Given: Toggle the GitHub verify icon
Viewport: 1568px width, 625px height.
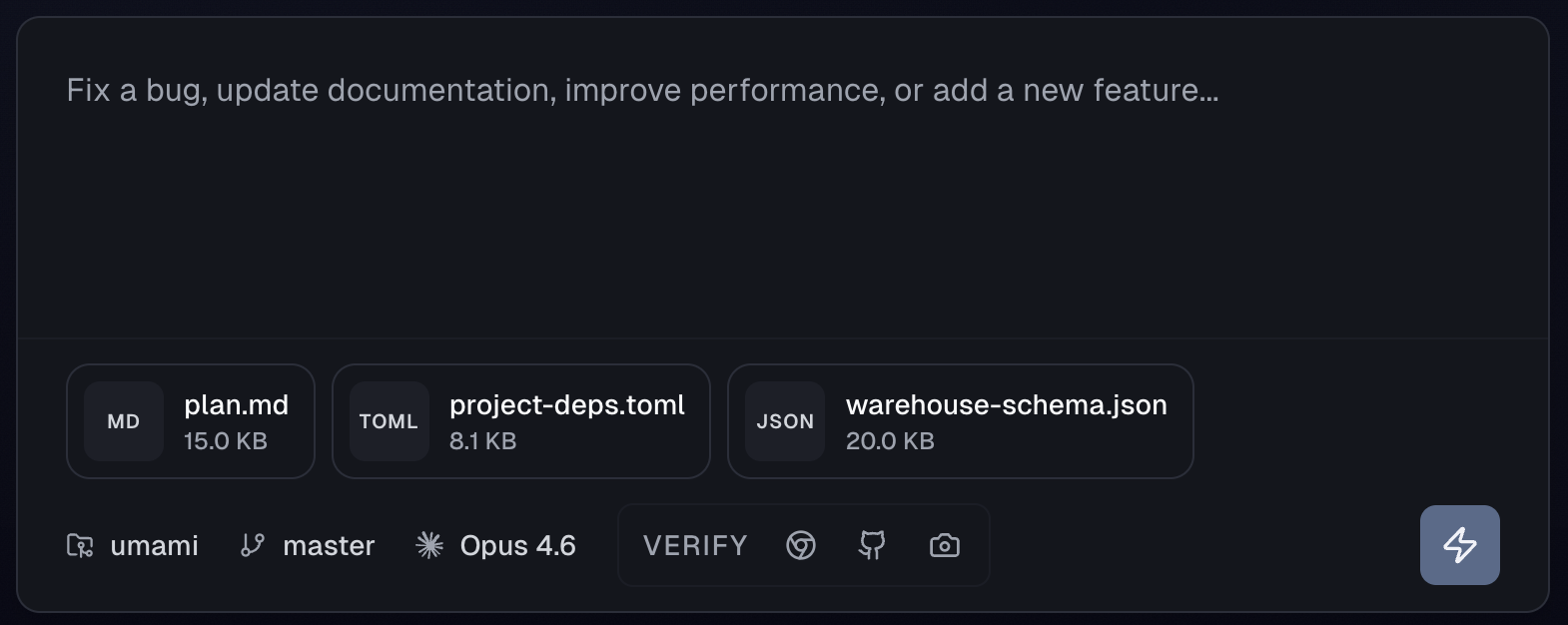Looking at the screenshot, I should [x=872, y=545].
